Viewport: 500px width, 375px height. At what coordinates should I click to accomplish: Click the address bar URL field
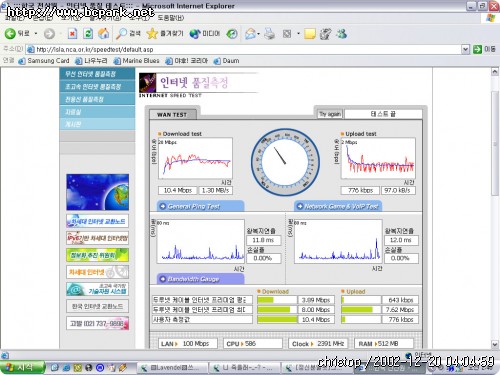(245, 49)
